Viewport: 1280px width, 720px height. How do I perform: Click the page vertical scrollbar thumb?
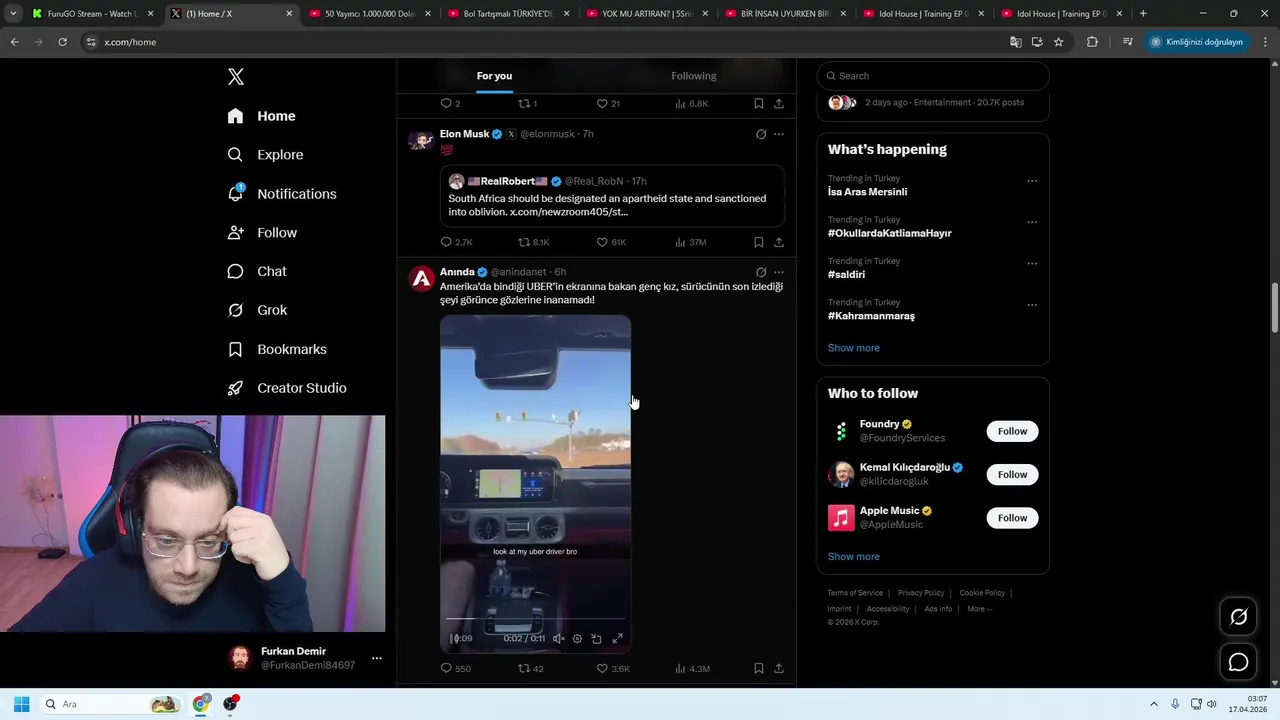pos(1274,308)
